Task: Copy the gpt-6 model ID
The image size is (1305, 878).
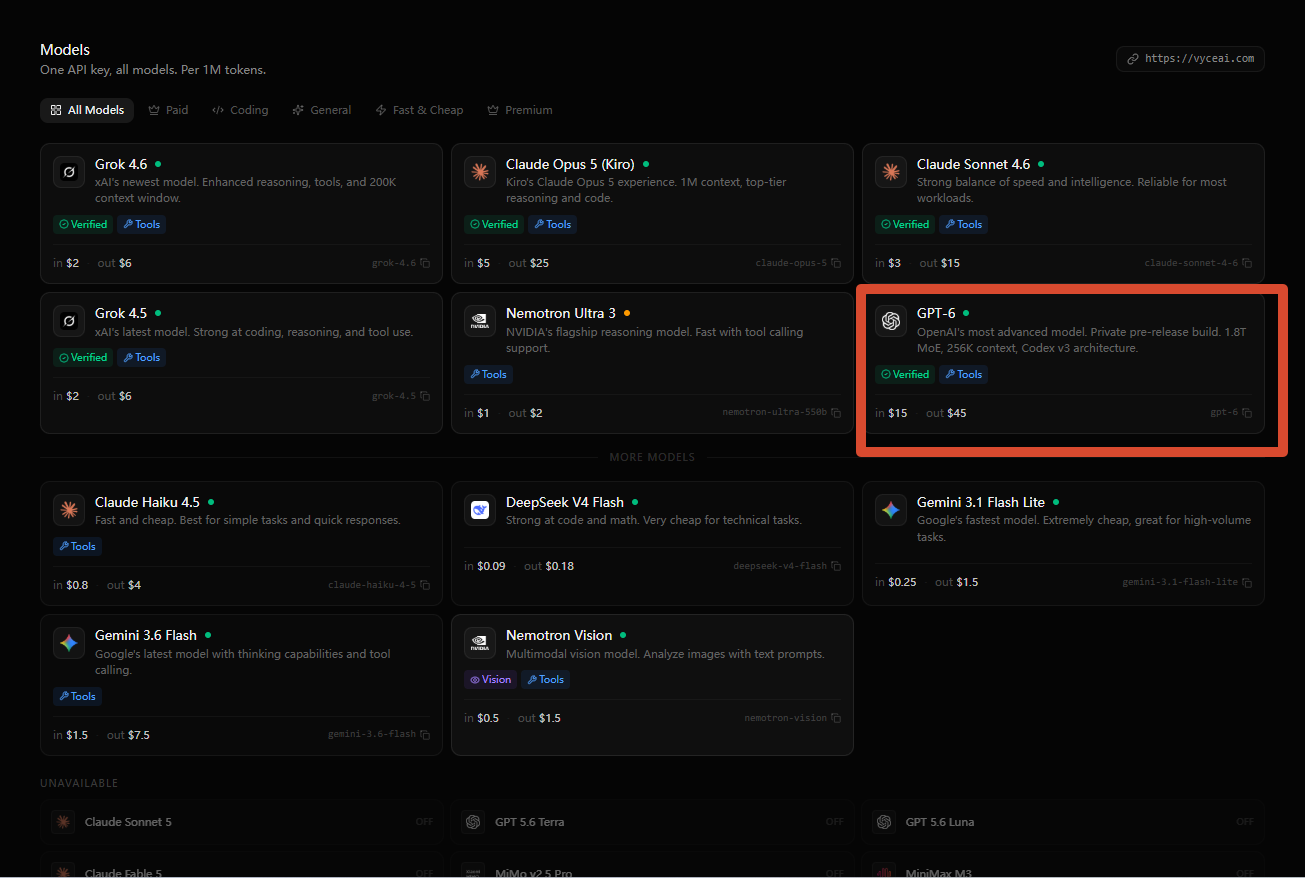Action: click(1247, 413)
